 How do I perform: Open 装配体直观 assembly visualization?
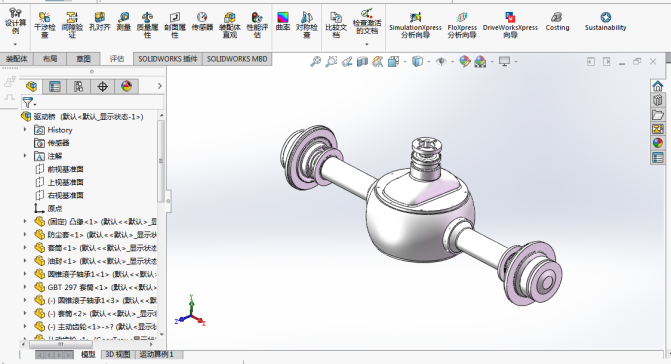(230, 25)
